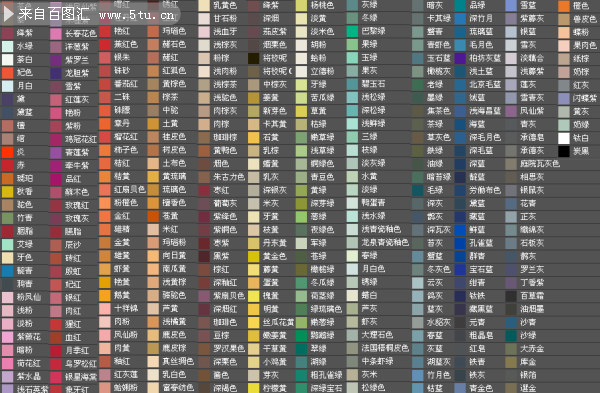Click the 丝瓜花黄 text
600x393 pixels.
tap(278, 322)
